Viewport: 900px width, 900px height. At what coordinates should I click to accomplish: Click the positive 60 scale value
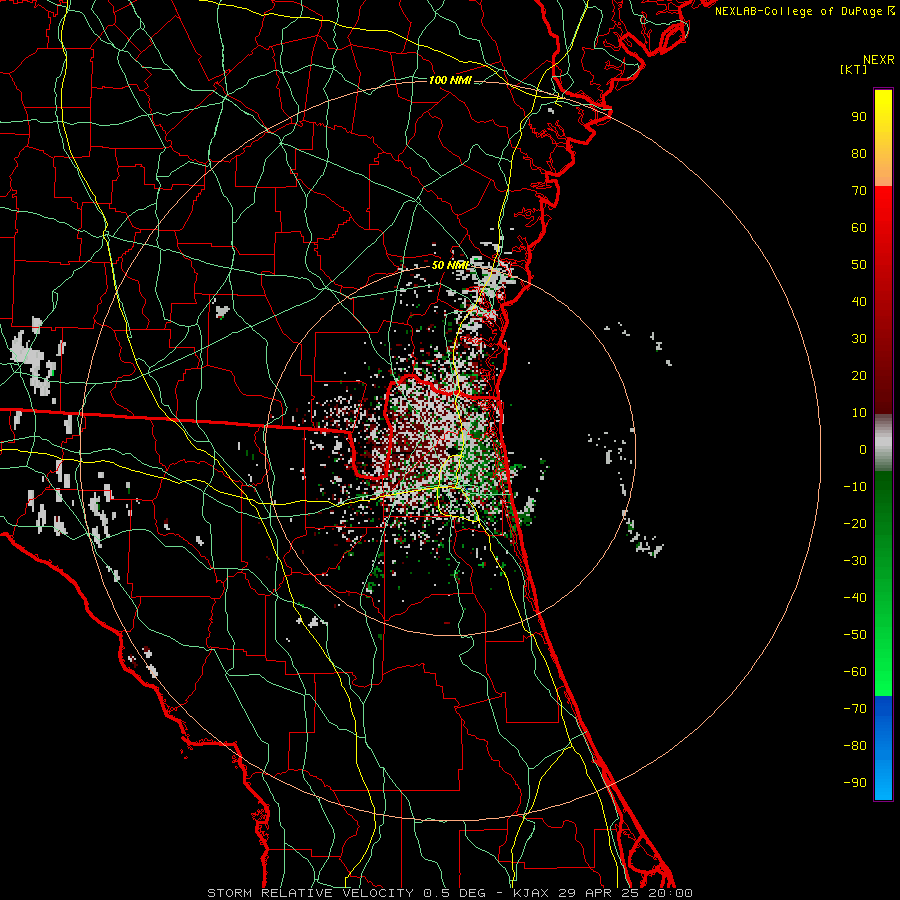tap(859, 228)
